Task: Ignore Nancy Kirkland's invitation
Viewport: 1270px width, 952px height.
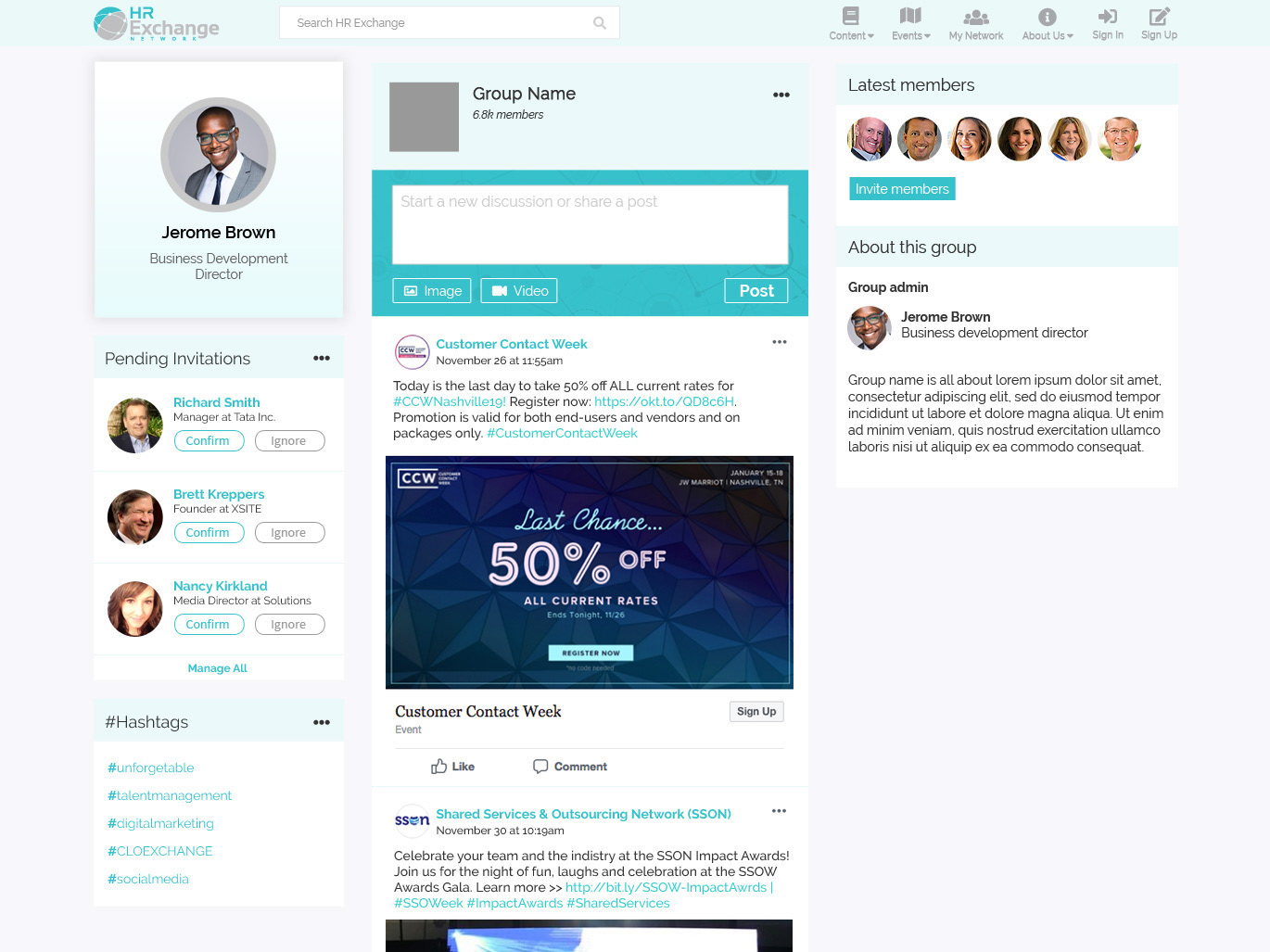Action: point(289,625)
